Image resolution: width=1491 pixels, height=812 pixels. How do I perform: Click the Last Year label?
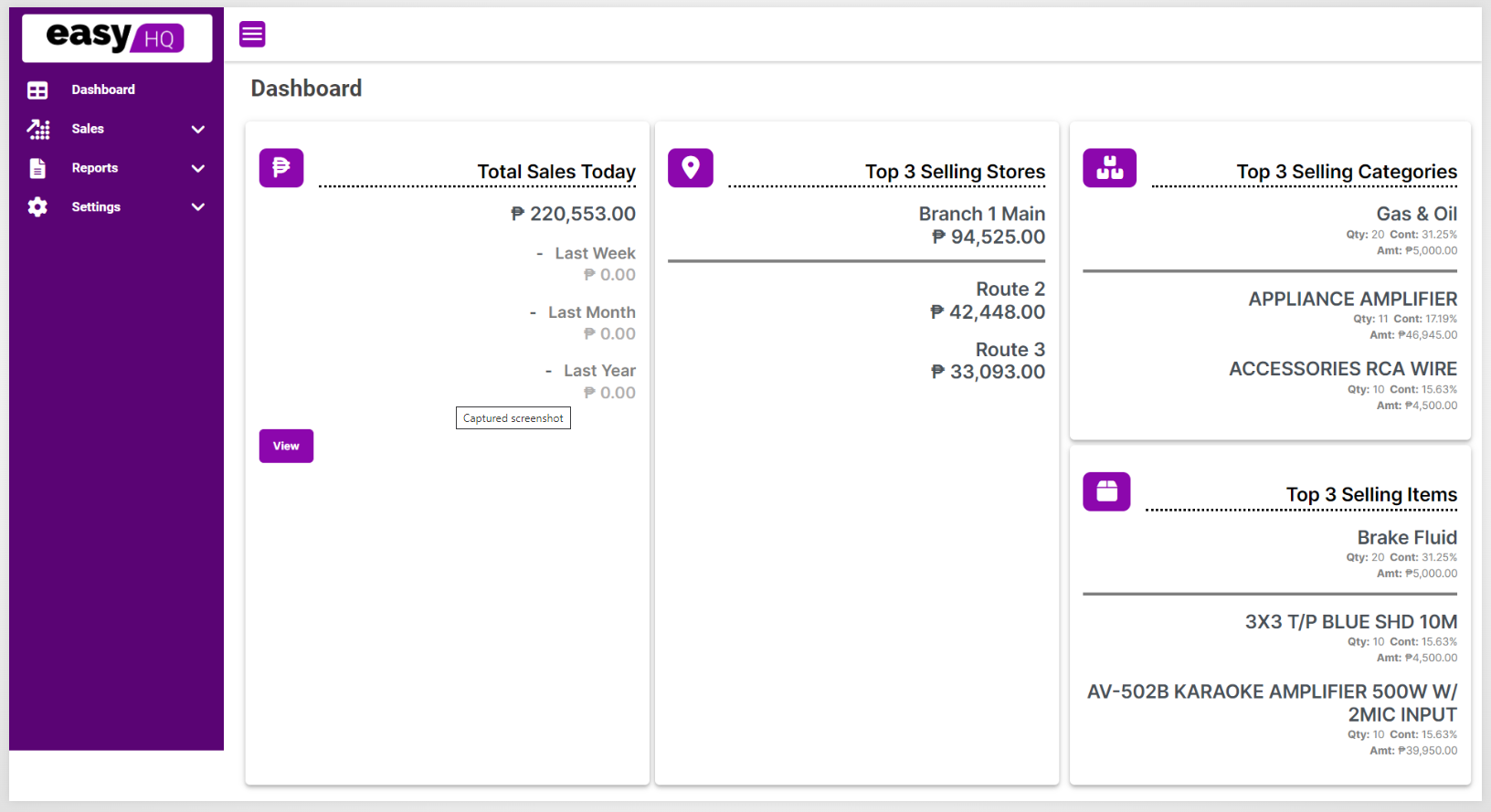point(599,371)
